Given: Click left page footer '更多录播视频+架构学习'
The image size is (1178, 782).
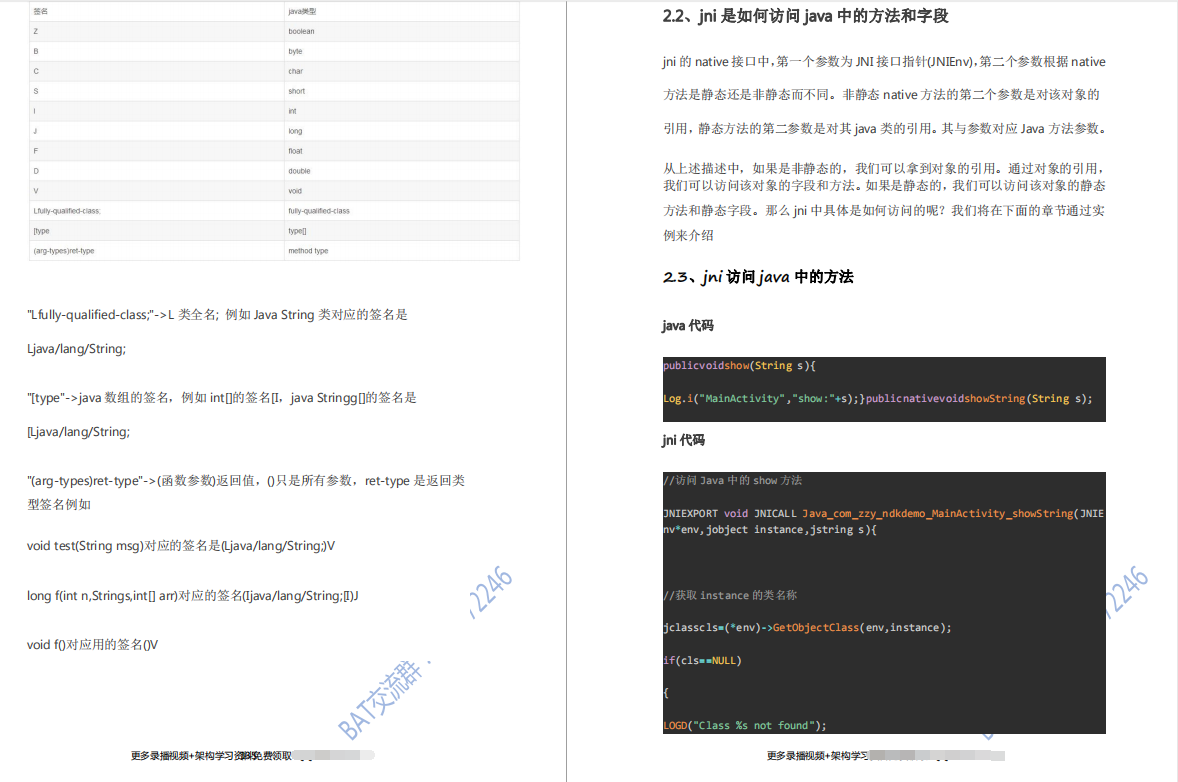Looking at the screenshot, I should (x=183, y=756).
